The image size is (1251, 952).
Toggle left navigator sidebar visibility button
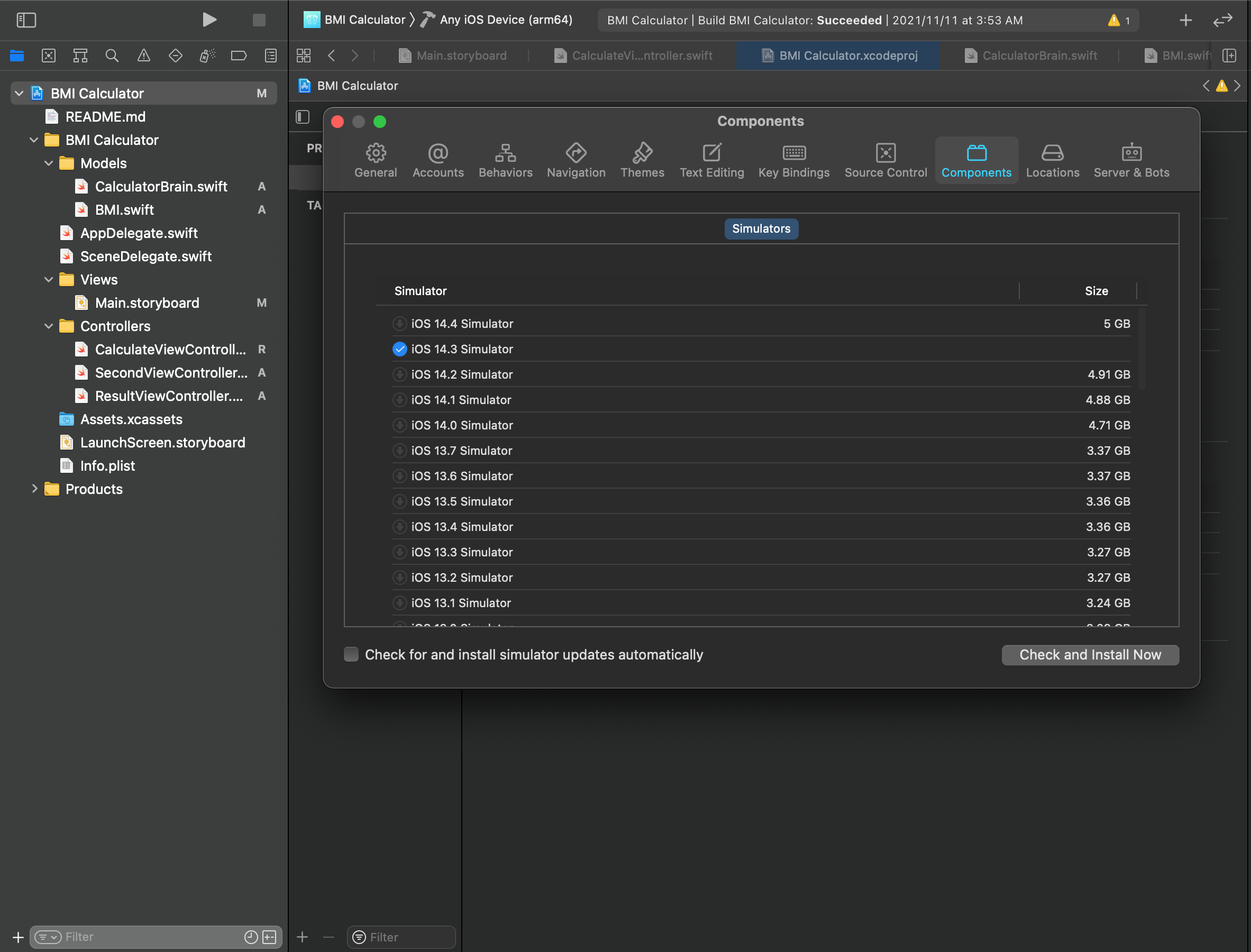pyautogui.click(x=26, y=20)
